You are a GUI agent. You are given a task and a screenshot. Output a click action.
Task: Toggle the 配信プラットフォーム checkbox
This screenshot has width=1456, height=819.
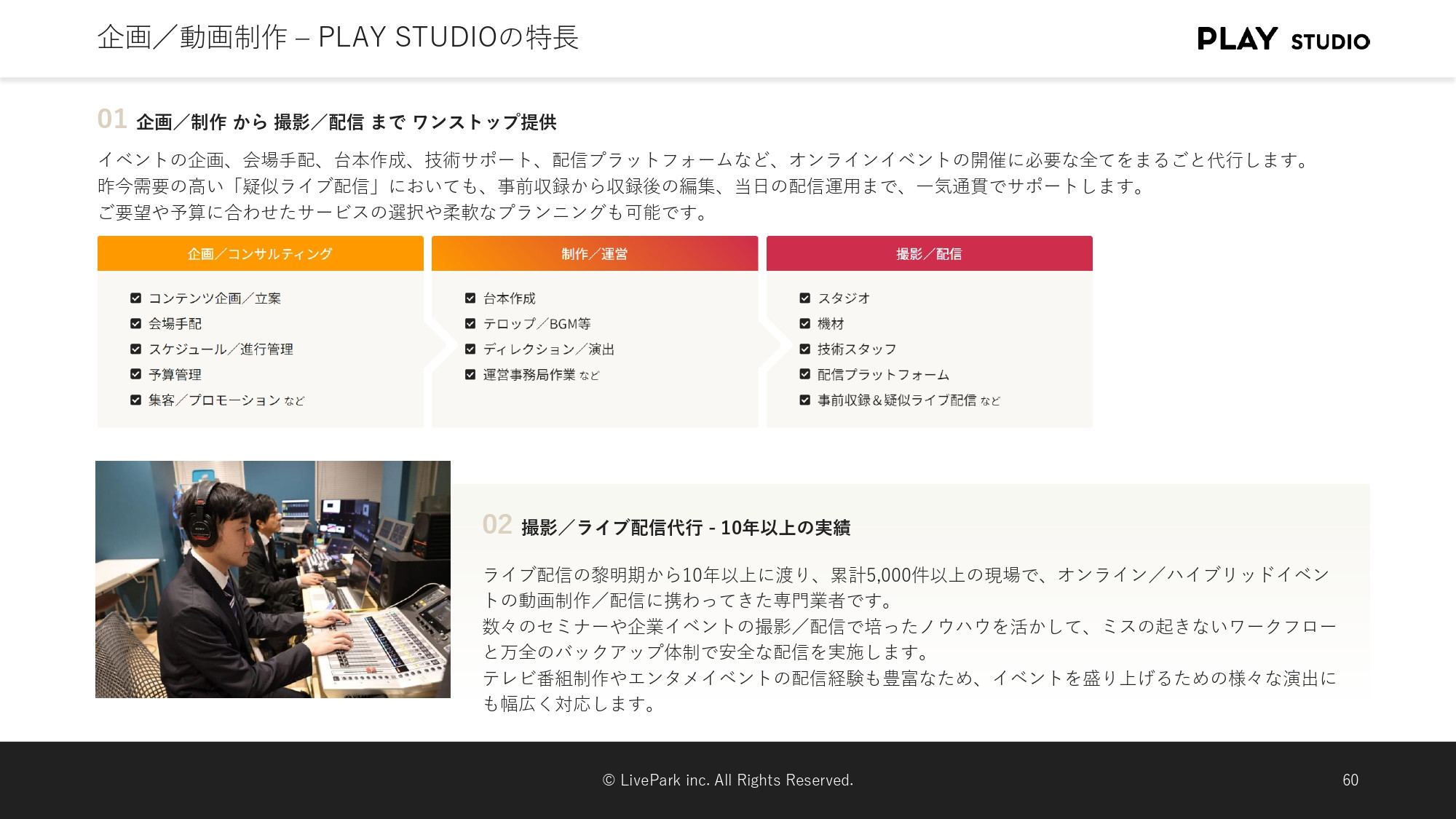tap(804, 374)
